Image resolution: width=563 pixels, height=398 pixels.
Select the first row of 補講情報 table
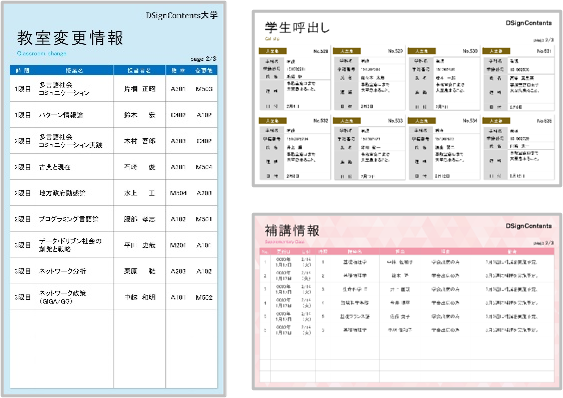tap(407, 262)
